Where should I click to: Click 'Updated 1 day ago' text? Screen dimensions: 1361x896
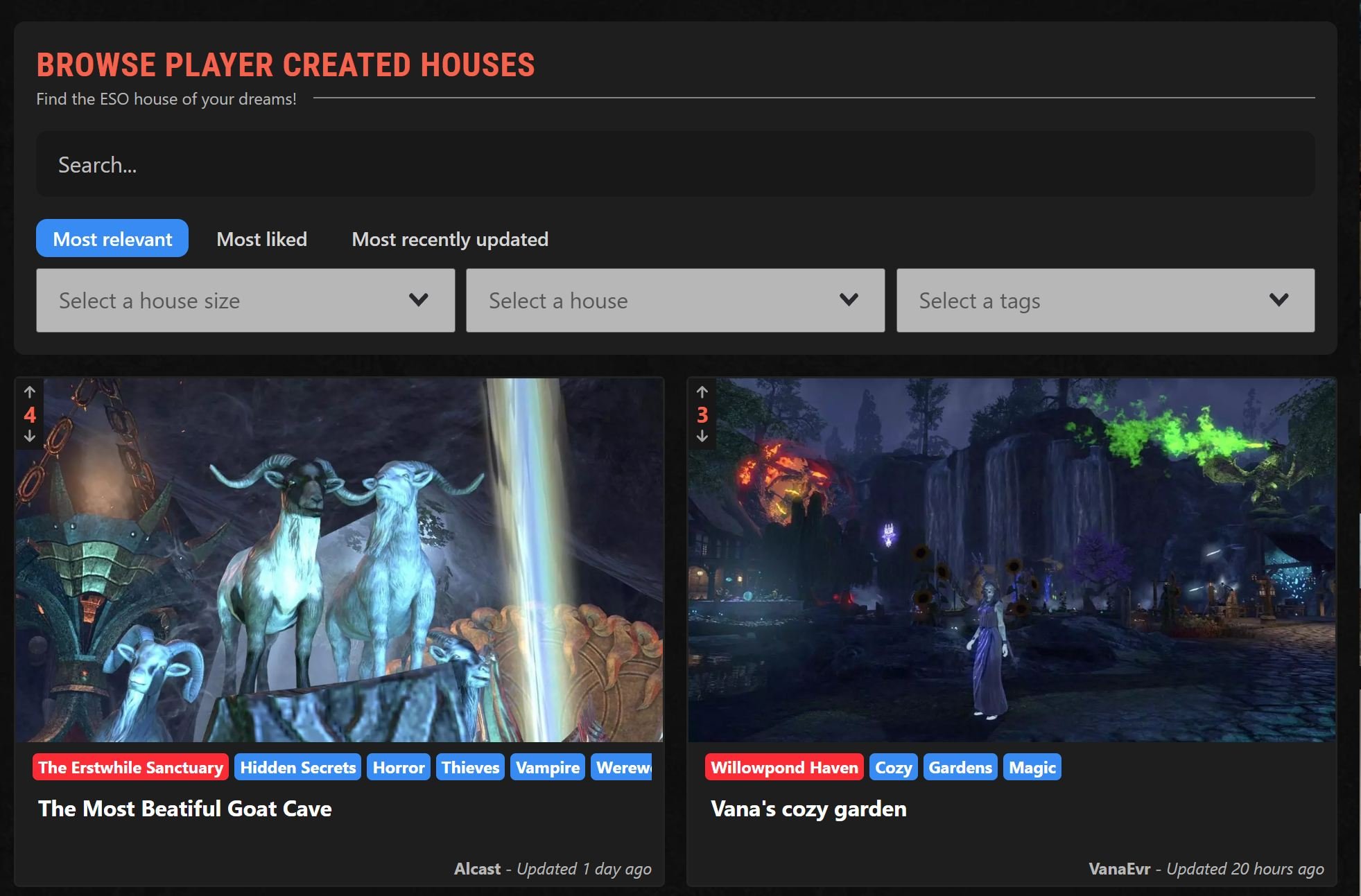pos(584,869)
